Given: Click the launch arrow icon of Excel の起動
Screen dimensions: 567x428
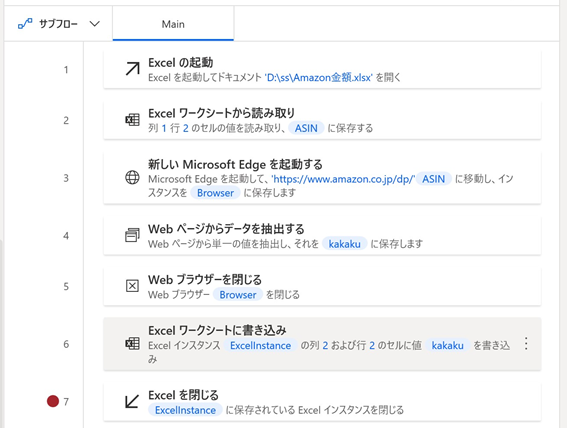Looking at the screenshot, I should pyautogui.click(x=132, y=69).
